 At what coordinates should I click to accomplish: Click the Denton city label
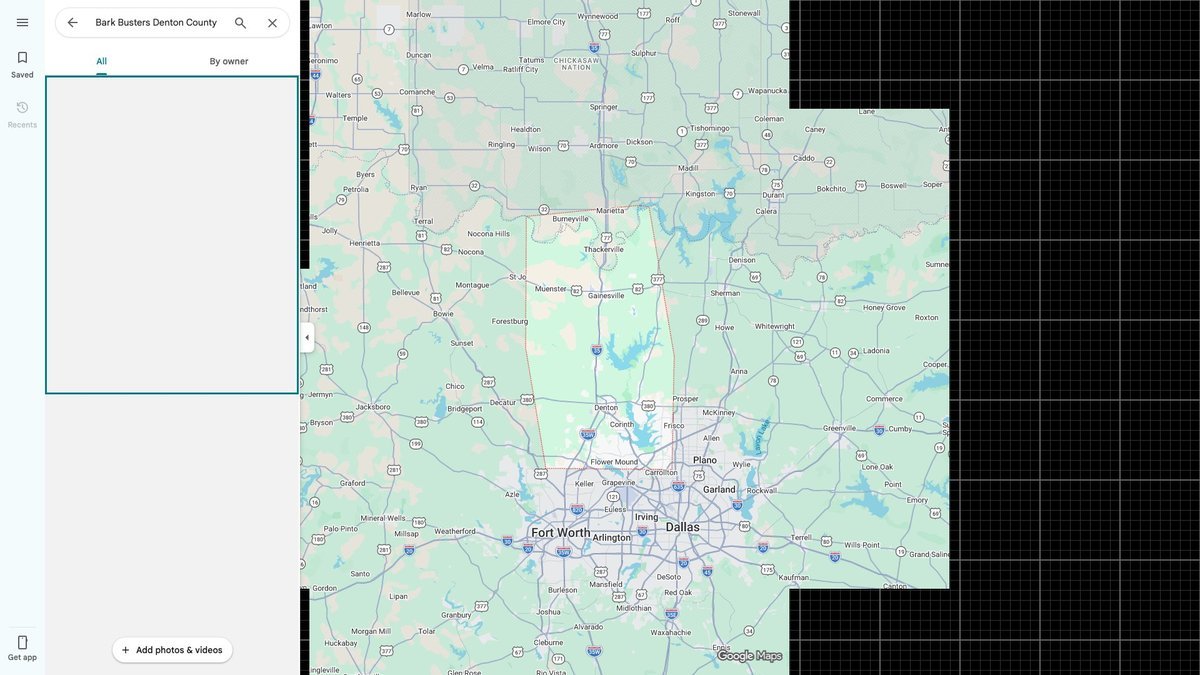point(606,408)
